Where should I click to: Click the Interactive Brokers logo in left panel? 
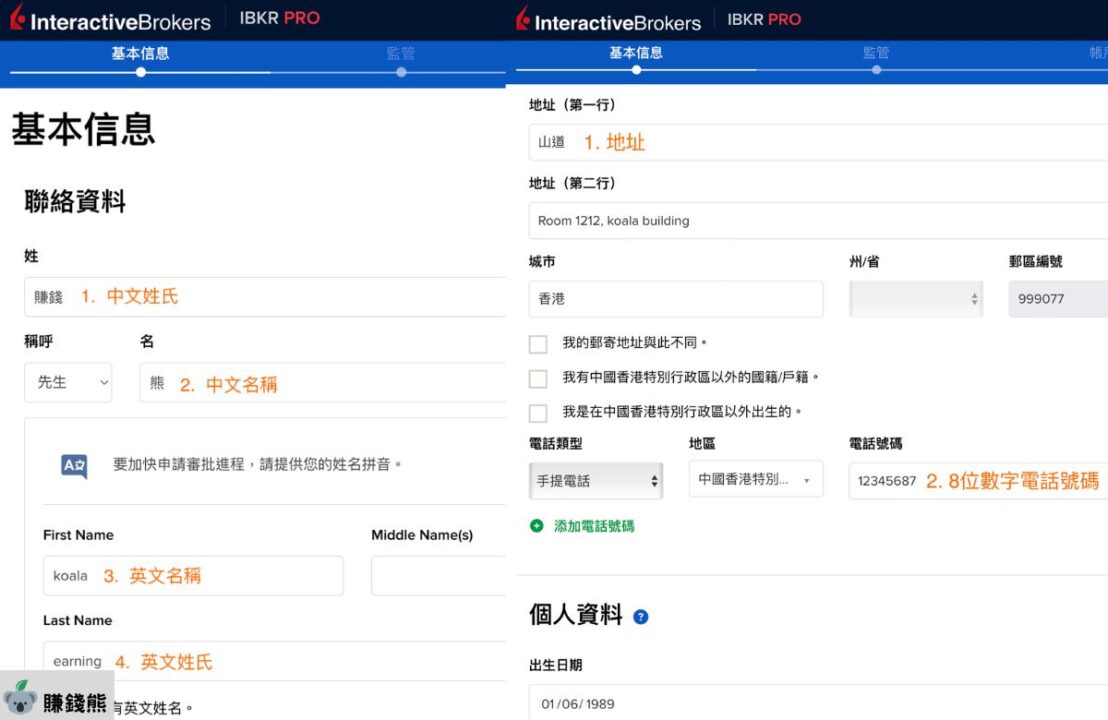tap(110, 19)
